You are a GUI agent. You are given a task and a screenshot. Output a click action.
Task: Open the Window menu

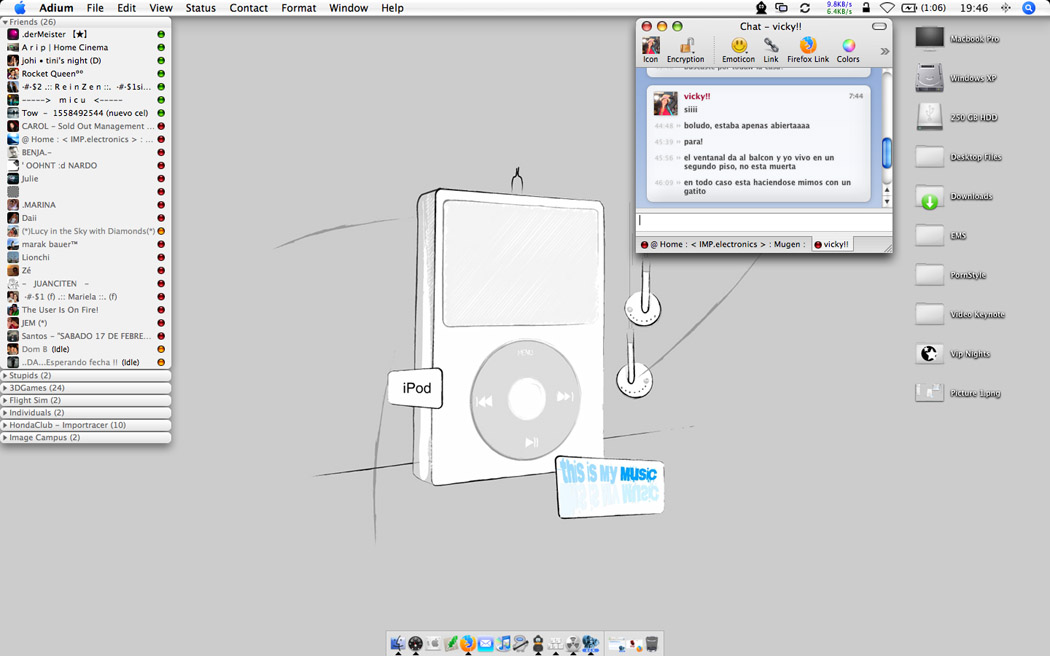click(348, 8)
